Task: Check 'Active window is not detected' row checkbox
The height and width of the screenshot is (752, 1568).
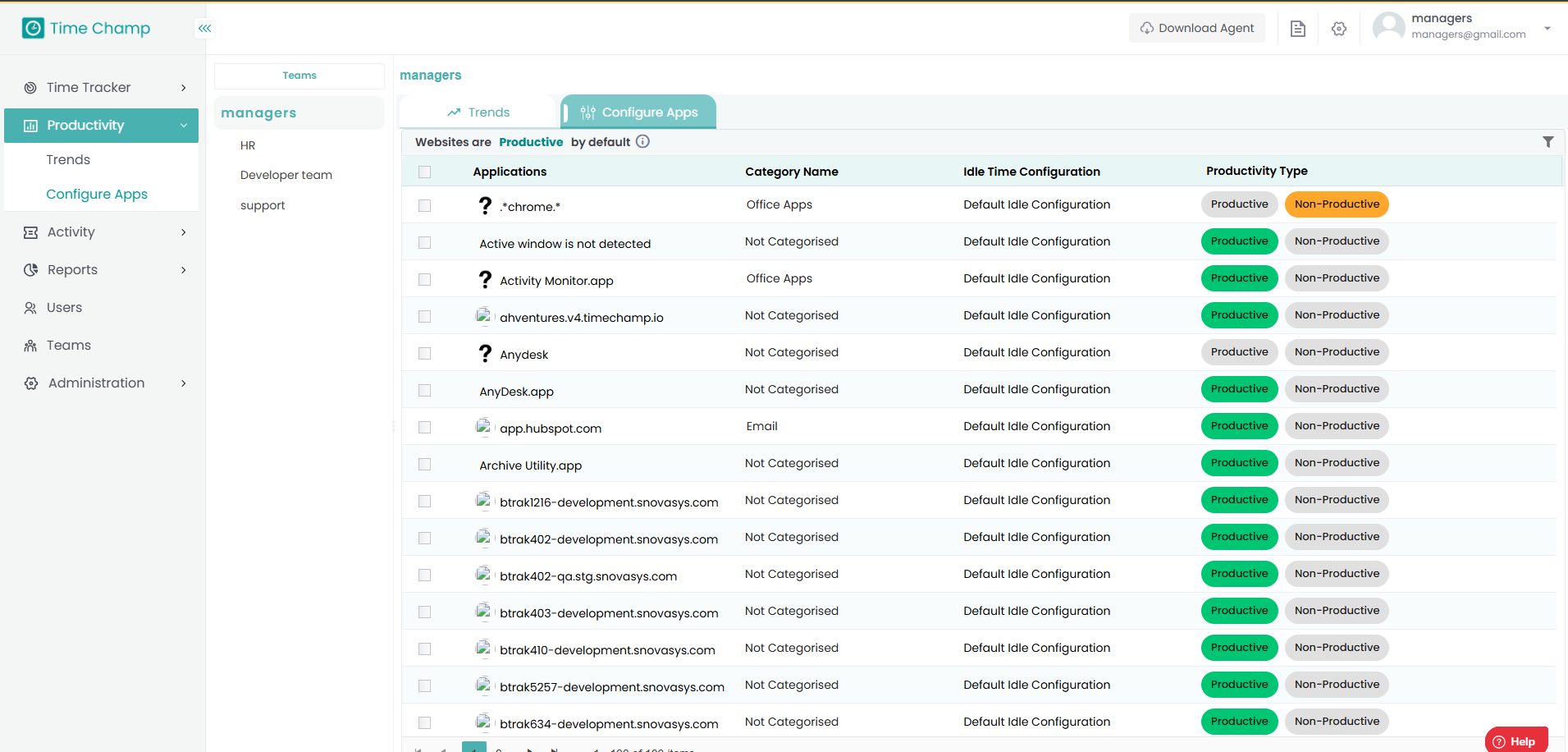Action: pos(424,242)
